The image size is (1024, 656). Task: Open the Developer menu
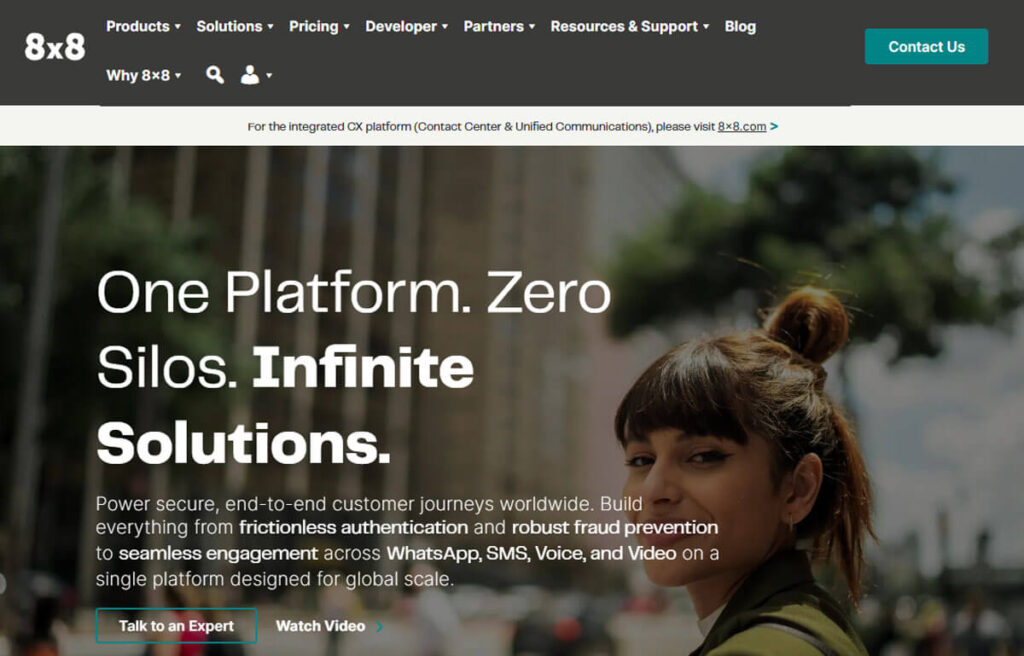[406, 27]
